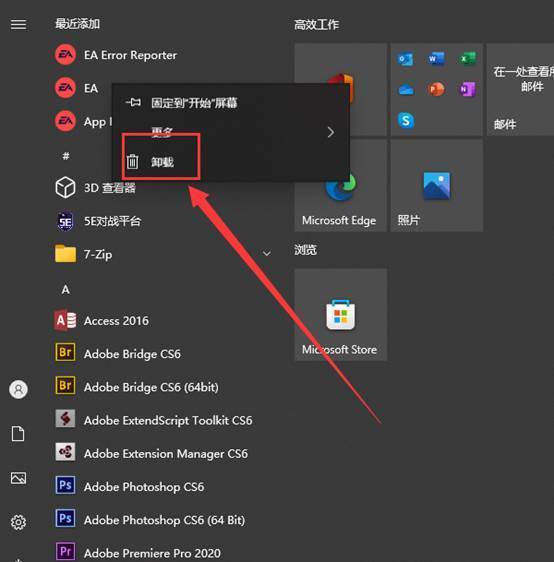This screenshot has height=562, width=554.
Task: Click the Adobe Photoshop CS6 (64 Bit) label
Action: 164,520
